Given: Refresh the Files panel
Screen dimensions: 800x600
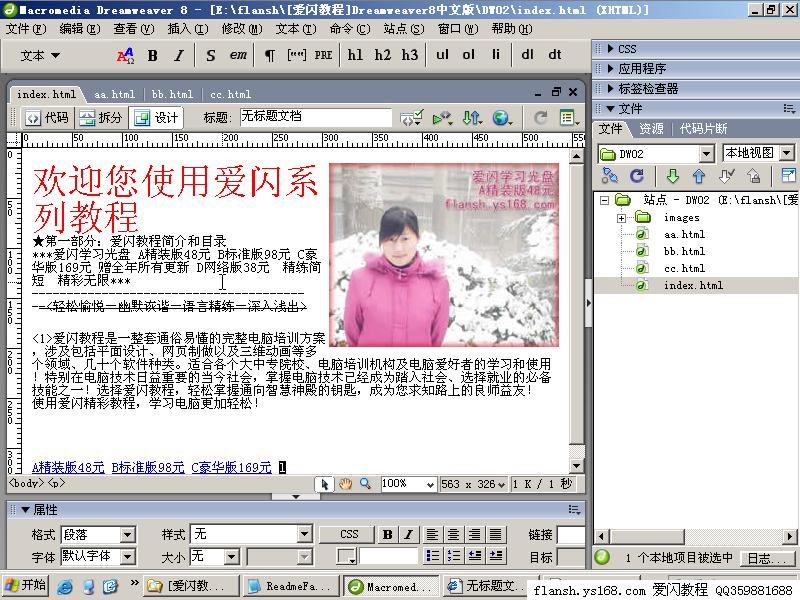Looking at the screenshot, I should [637, 177].
